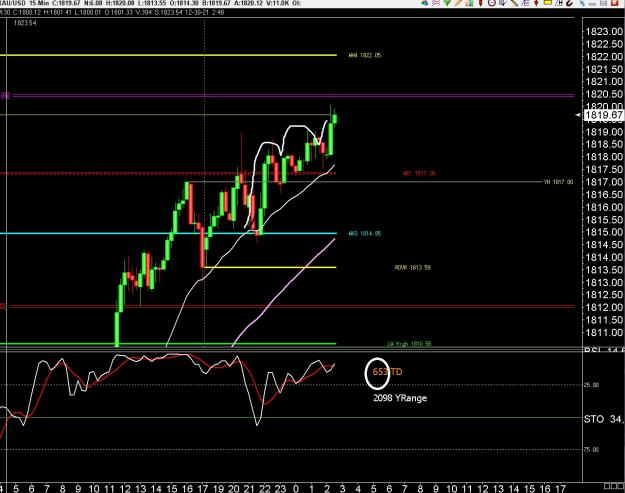Viewport: 625px width, 493px height.
Task: Click the 19 hour label on time axis
Action: 218,489
